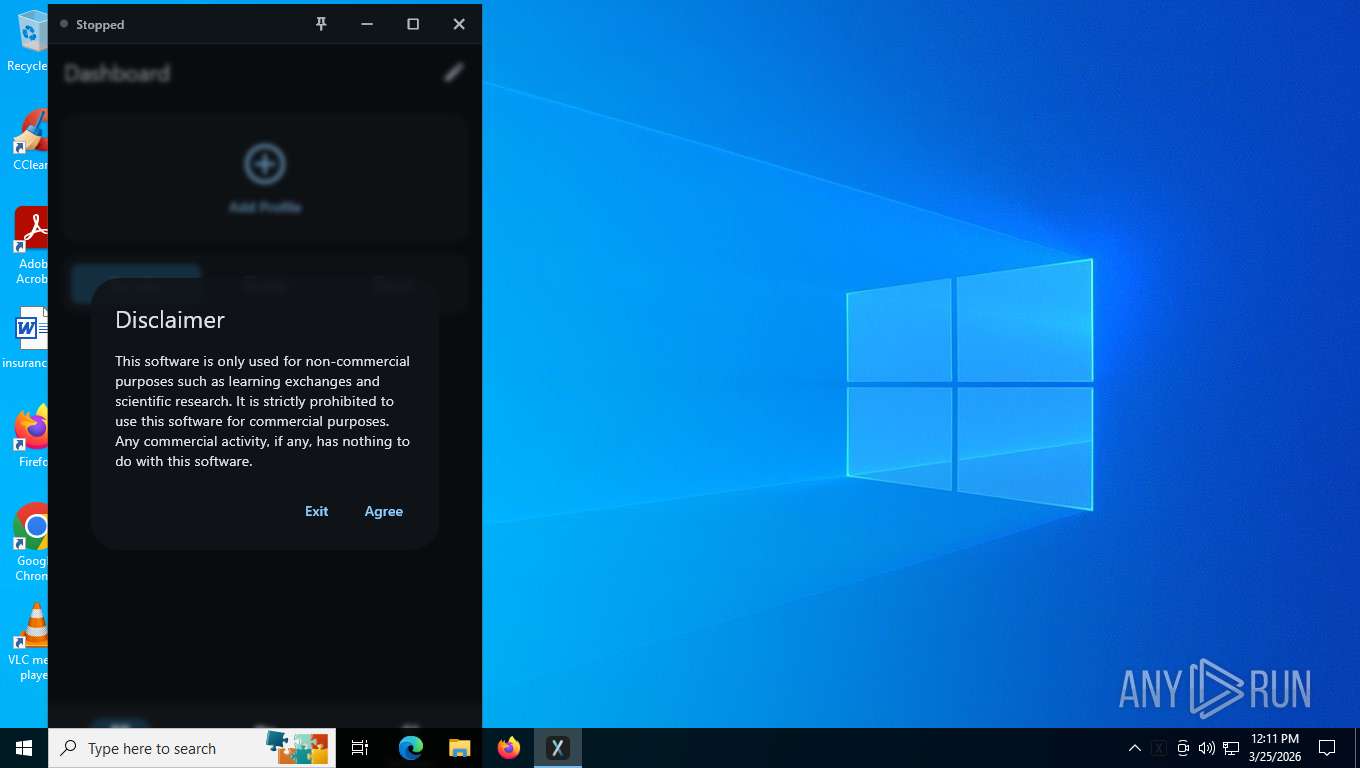
Task: Click the X app taskbar button
Action: [x=558, y=748]
